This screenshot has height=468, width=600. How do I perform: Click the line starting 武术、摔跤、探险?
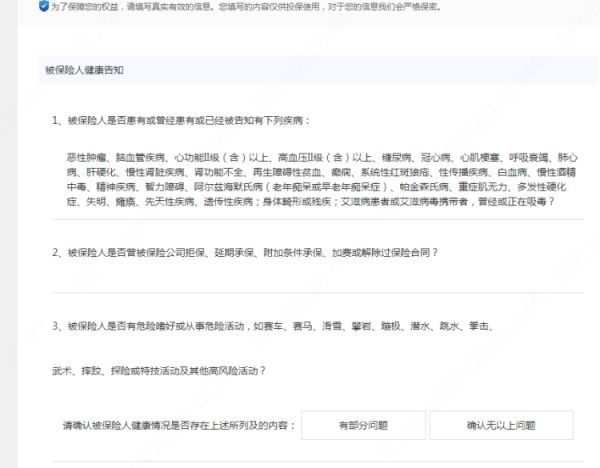[159, 370]
